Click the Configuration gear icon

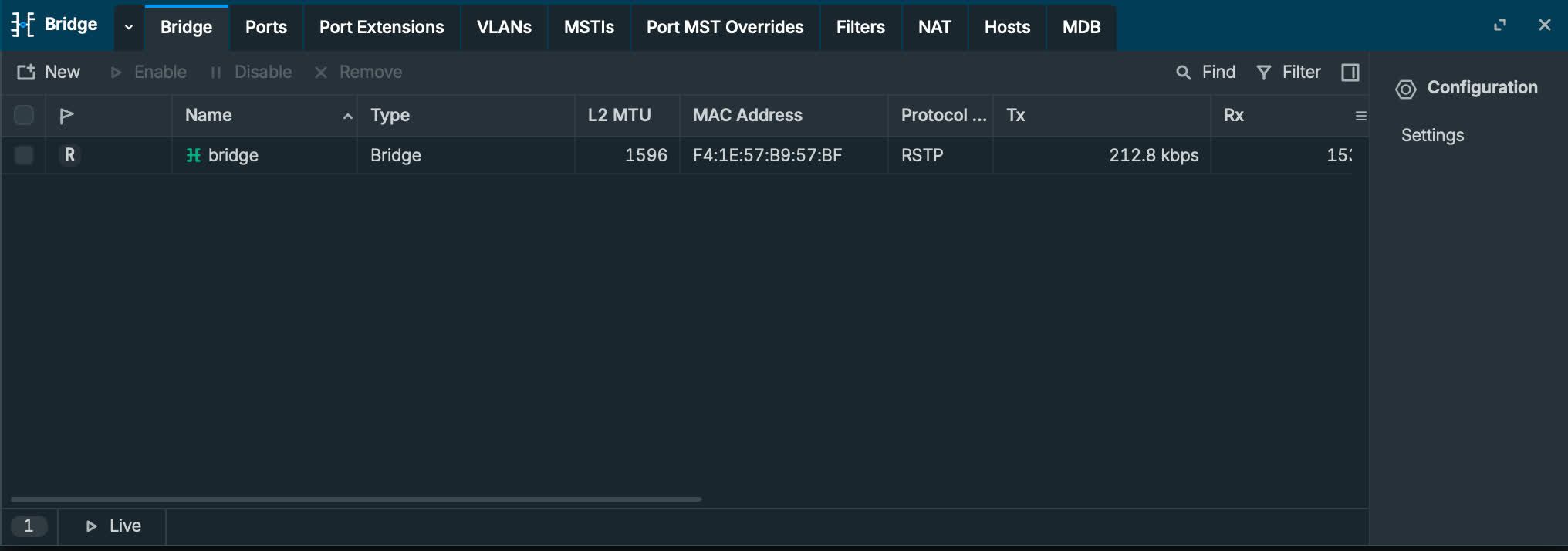(1406, 89)
